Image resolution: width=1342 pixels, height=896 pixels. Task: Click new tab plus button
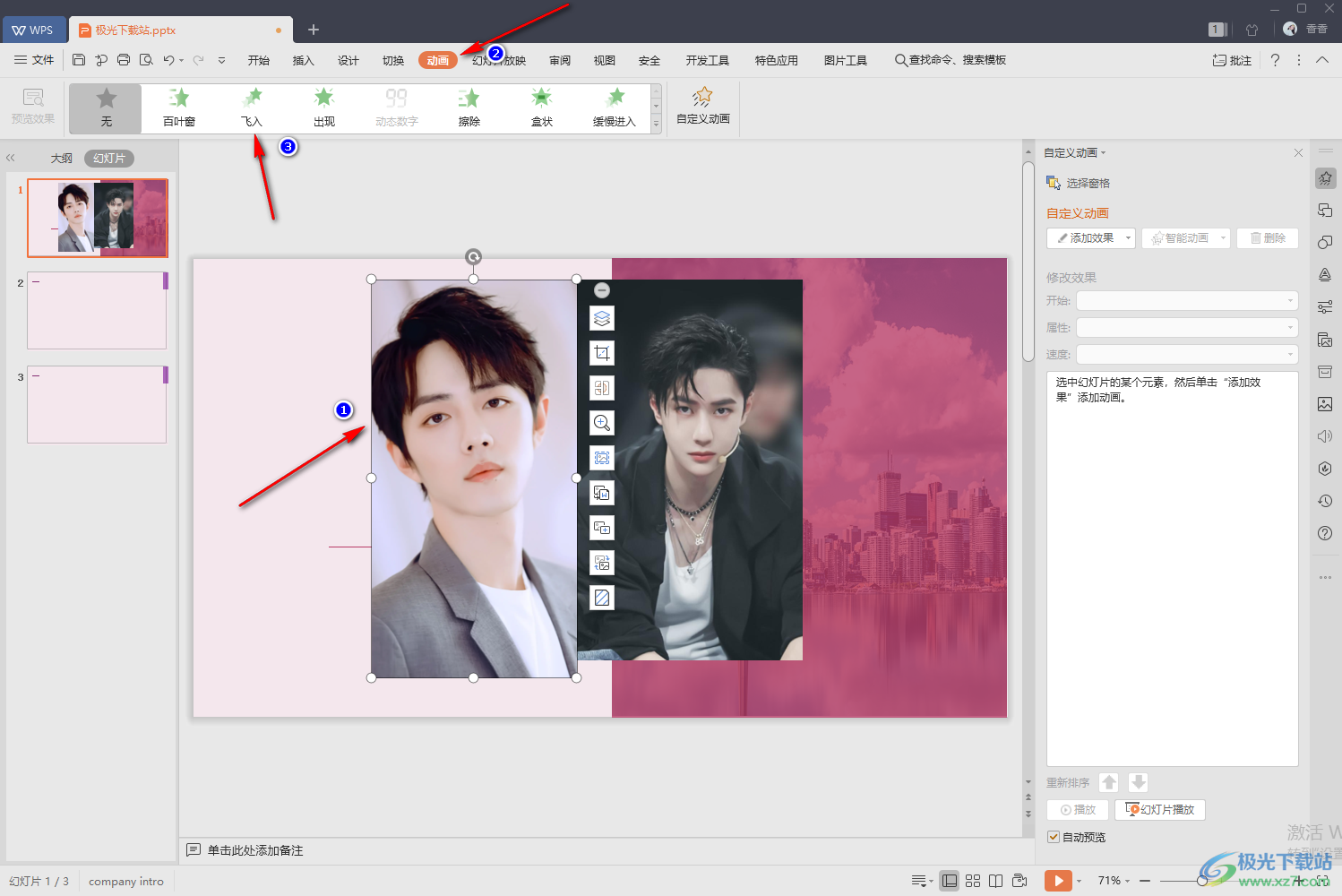314,30
